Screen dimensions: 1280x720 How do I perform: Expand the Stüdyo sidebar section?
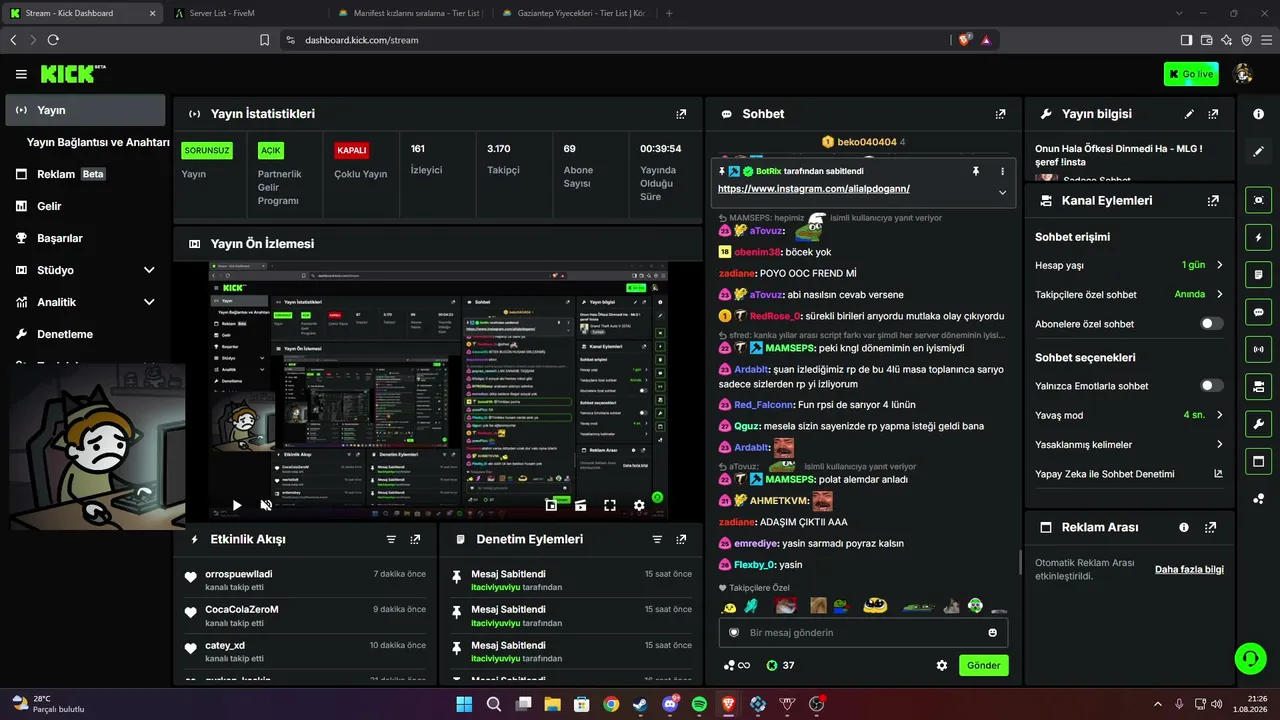pyautogui.click(x=149, y=270)
